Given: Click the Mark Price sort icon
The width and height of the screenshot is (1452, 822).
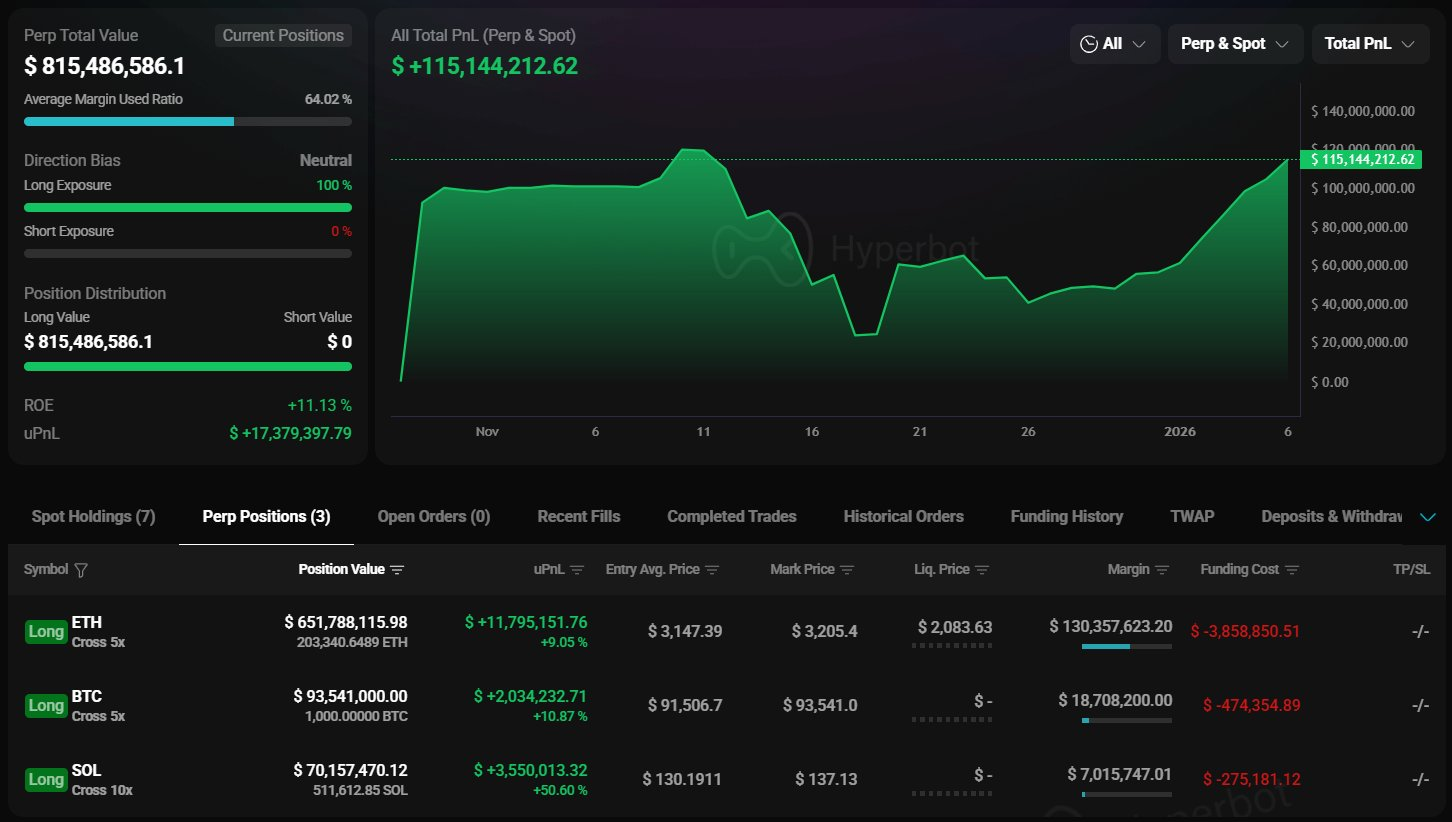Looking at the screenshot, I should click(847, 570).
